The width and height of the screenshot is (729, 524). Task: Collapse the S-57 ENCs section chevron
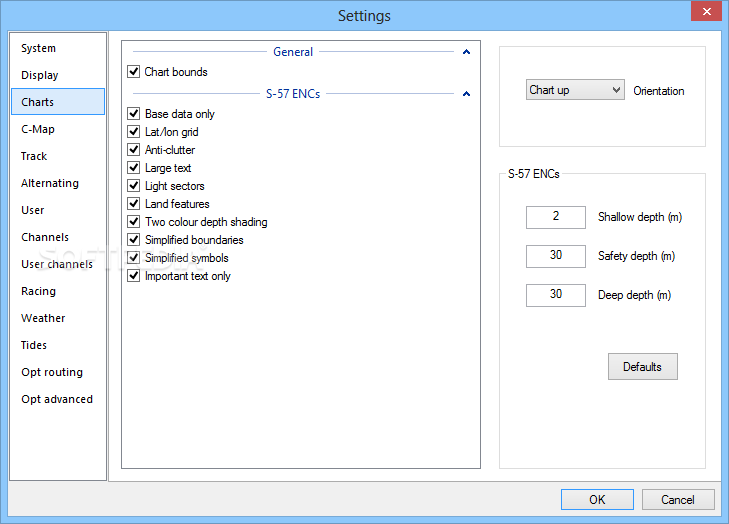(x=466, y=94)
